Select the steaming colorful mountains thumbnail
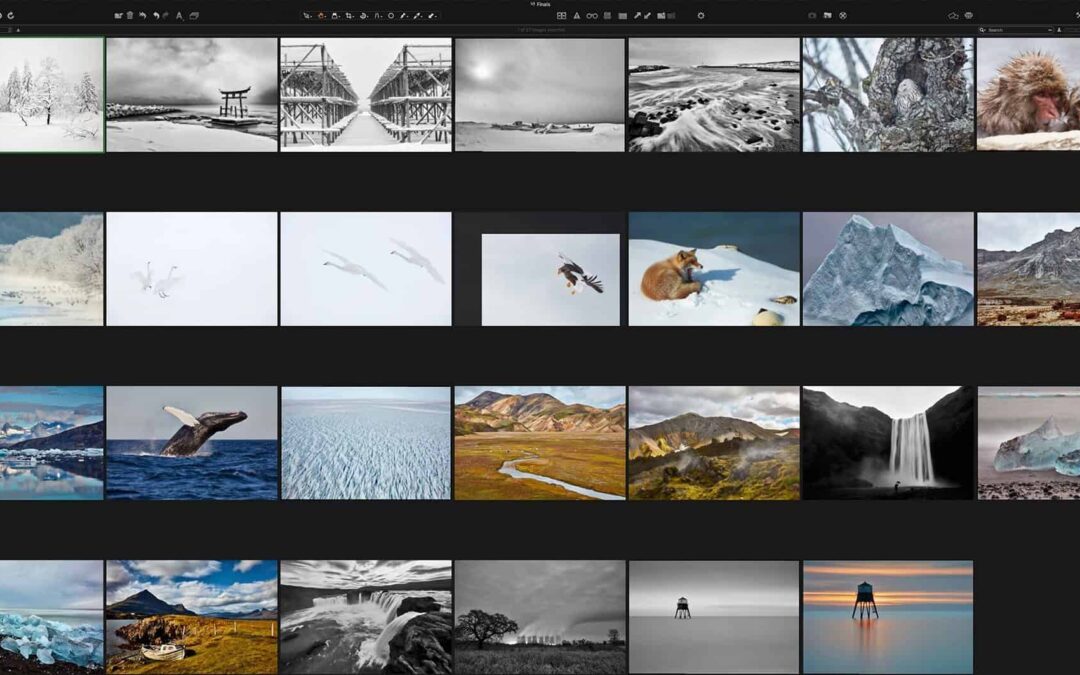Image resolution: width=1080 pixels, height=675 pixels. (x=714, y=443)
